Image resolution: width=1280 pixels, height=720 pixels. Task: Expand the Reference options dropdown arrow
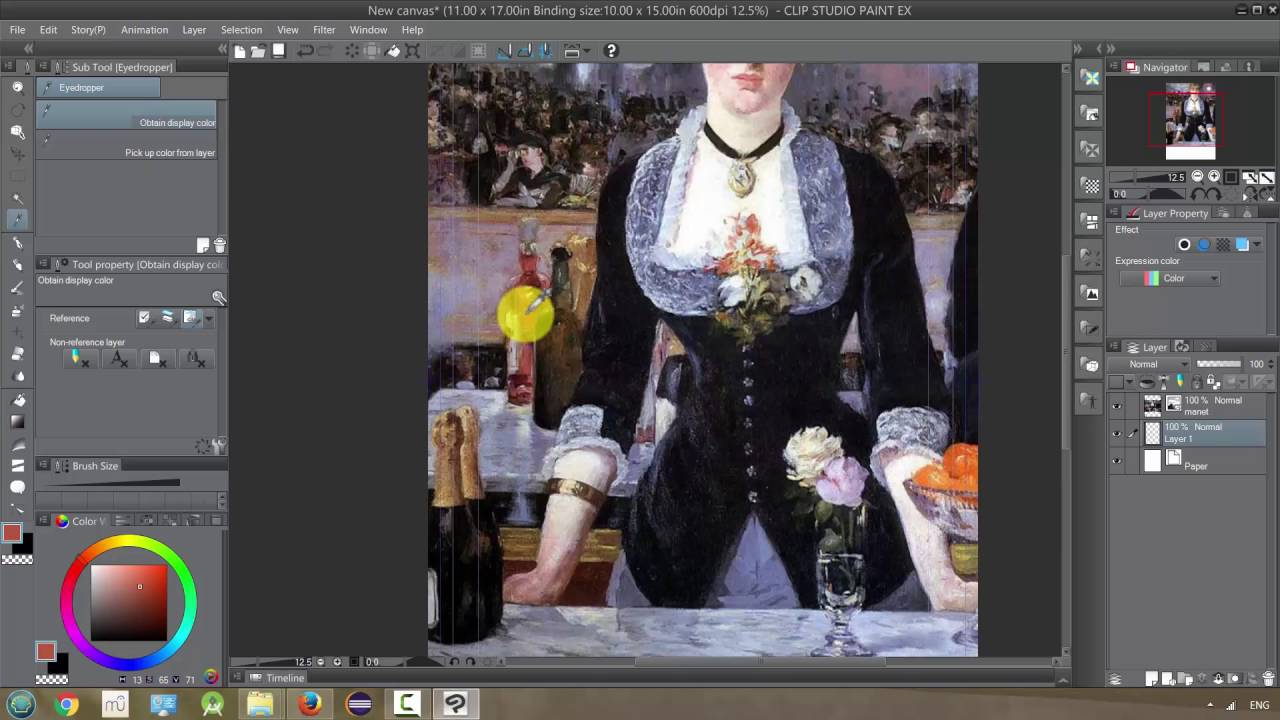point(208,318)
